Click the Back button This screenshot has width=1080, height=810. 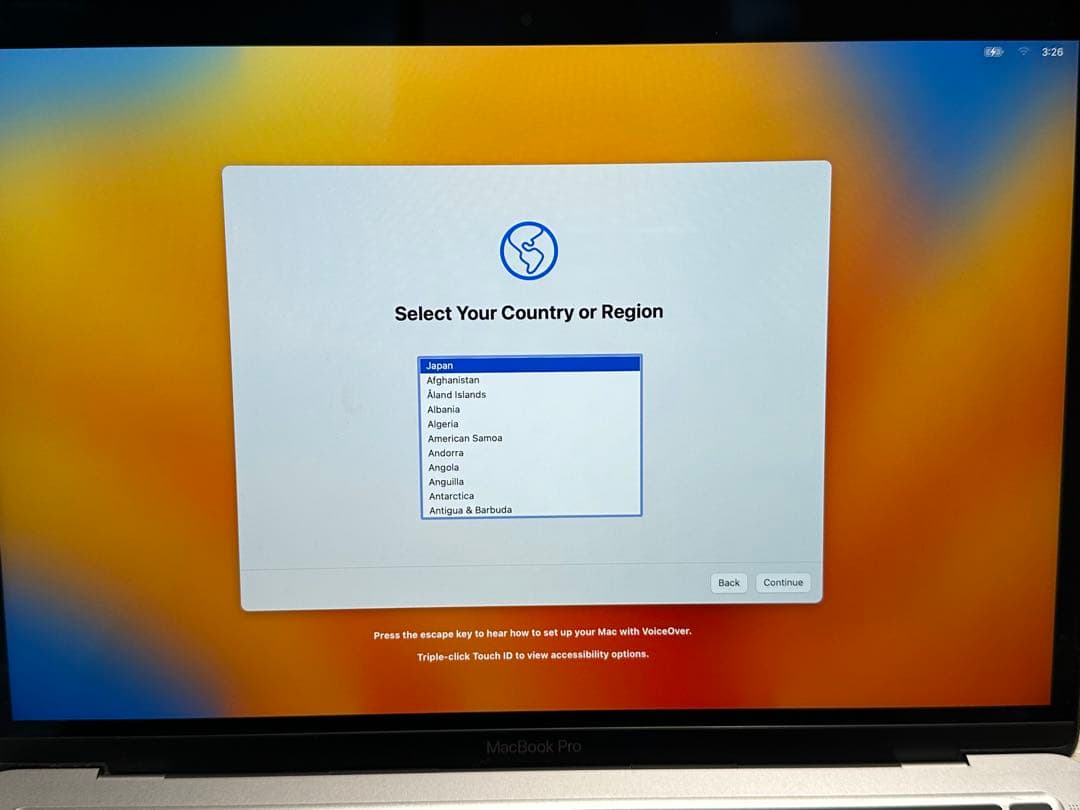(728, 582)
